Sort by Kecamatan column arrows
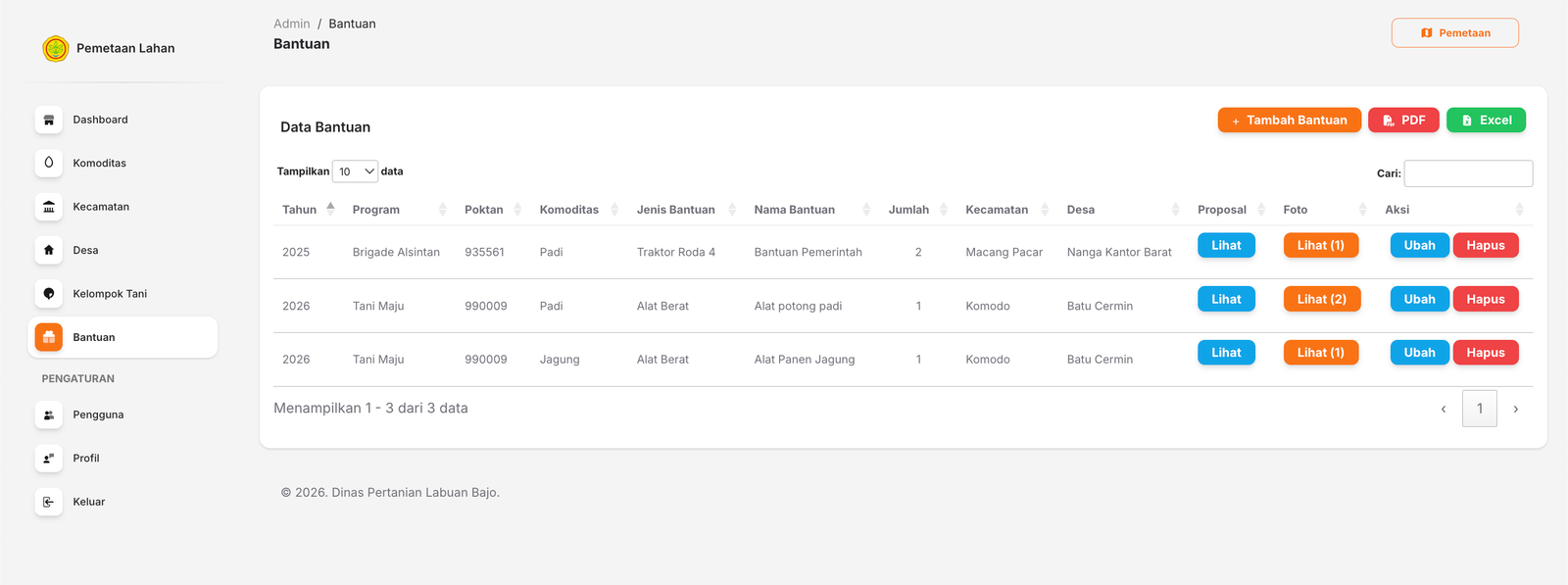Screen dimensions: 1568x585 1045,210
